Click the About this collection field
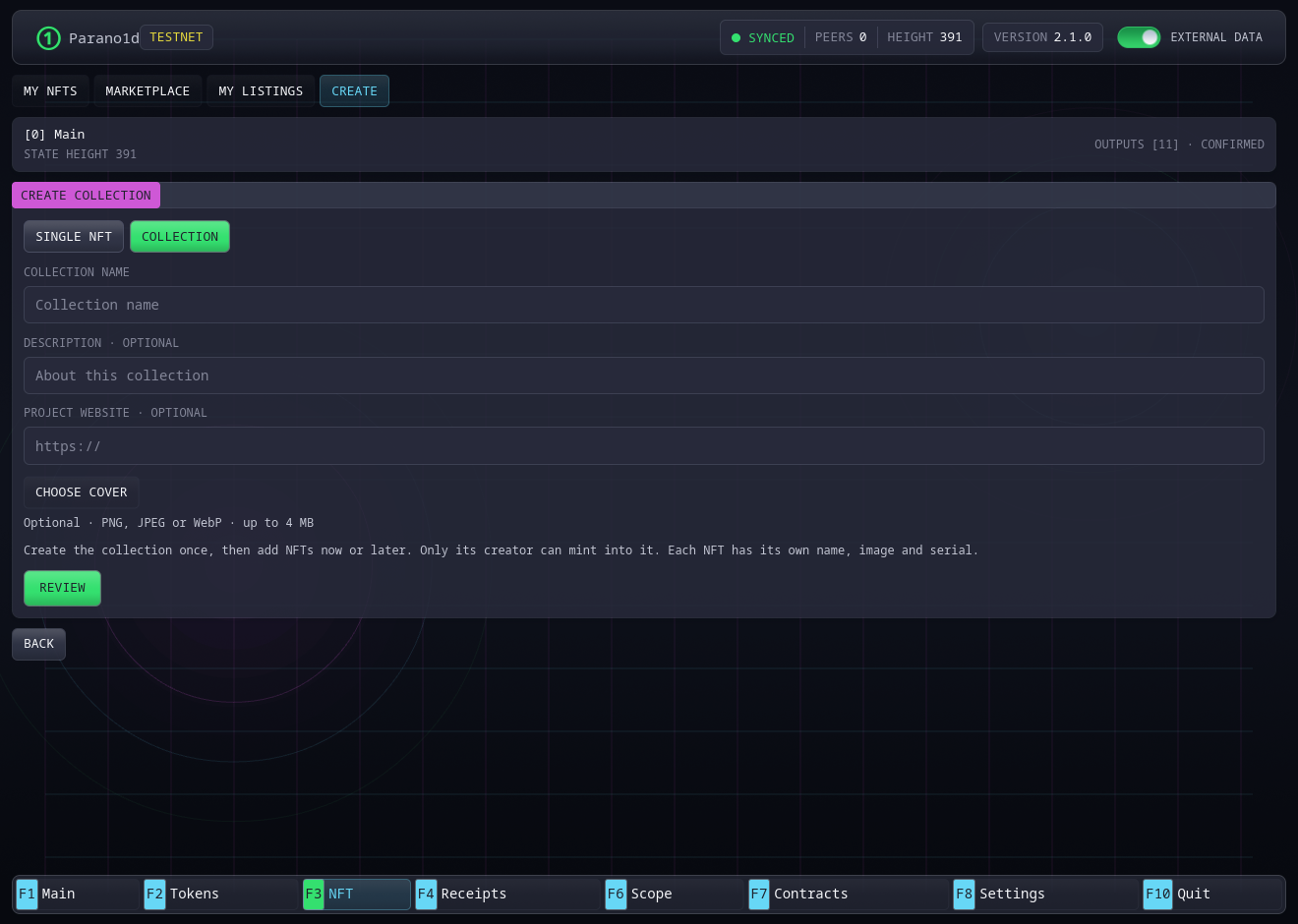Screen dimensions: 1298x924 pyautogui.click(x=644, y=375)
